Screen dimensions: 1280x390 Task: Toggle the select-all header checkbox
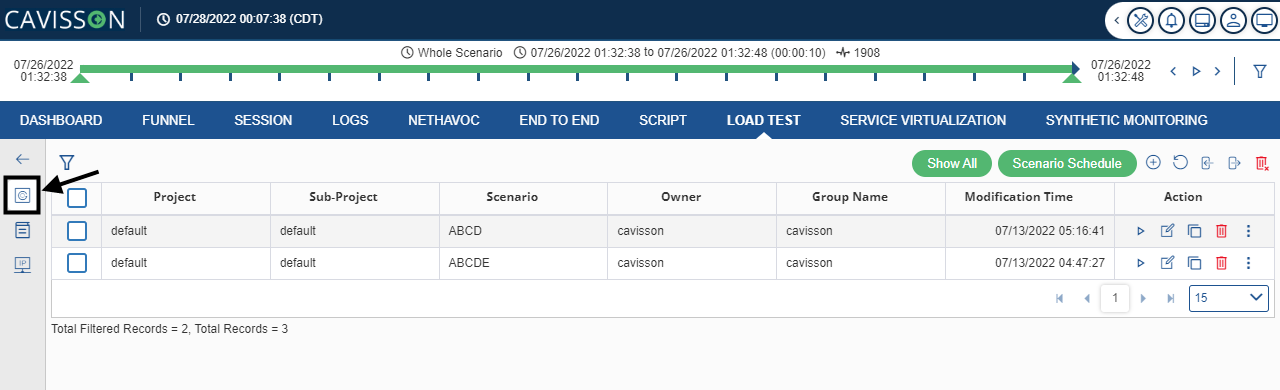tap(77, 198)
